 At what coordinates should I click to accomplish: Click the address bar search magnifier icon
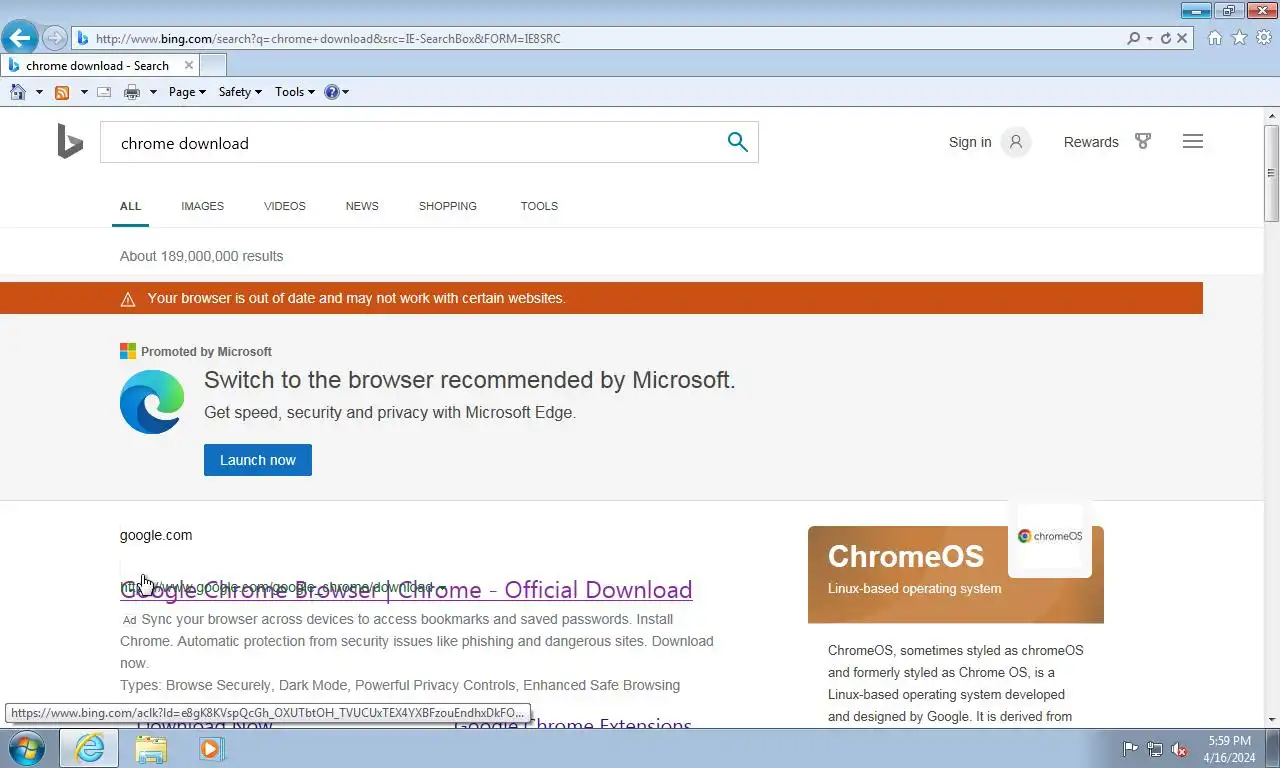pos(1133,38)
